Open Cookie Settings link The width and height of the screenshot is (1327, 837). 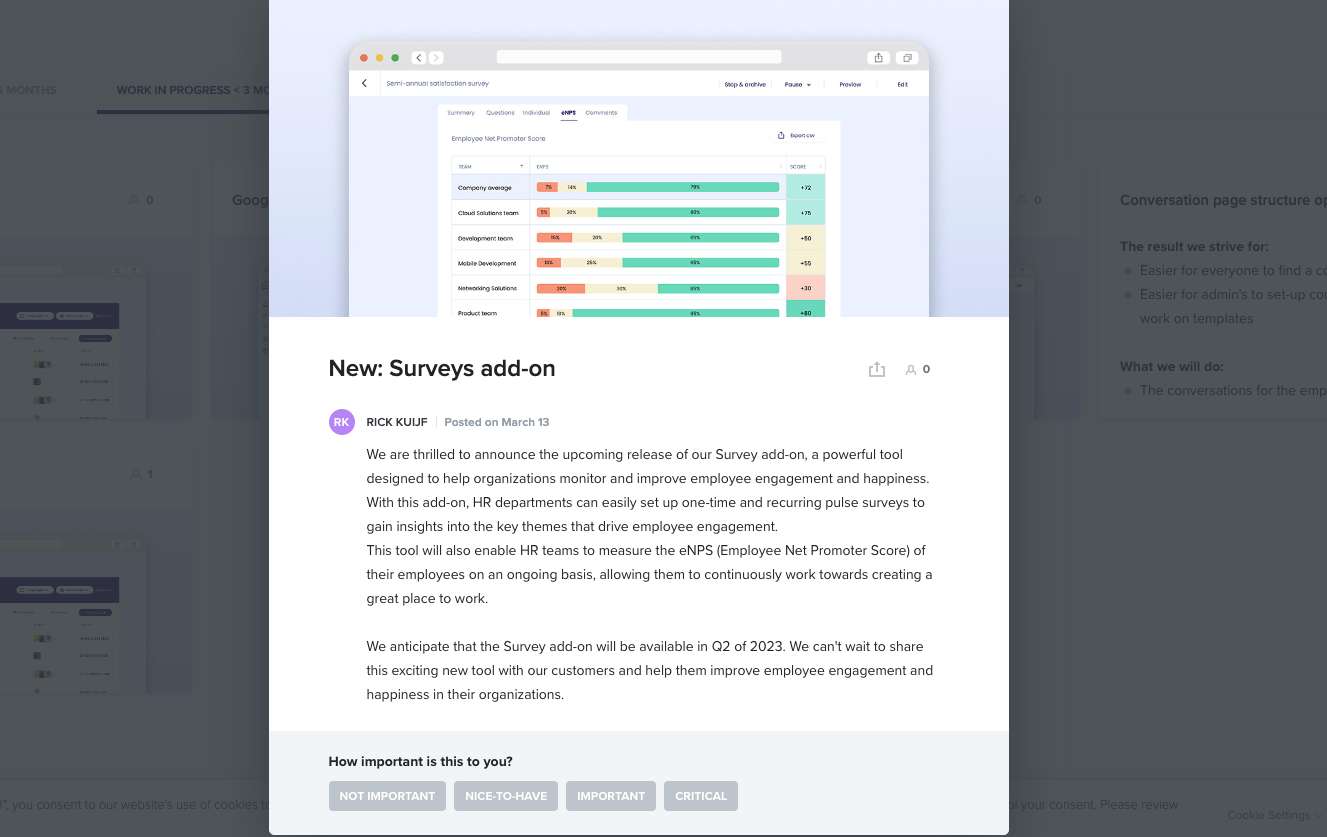click(x=1268, y=815)
